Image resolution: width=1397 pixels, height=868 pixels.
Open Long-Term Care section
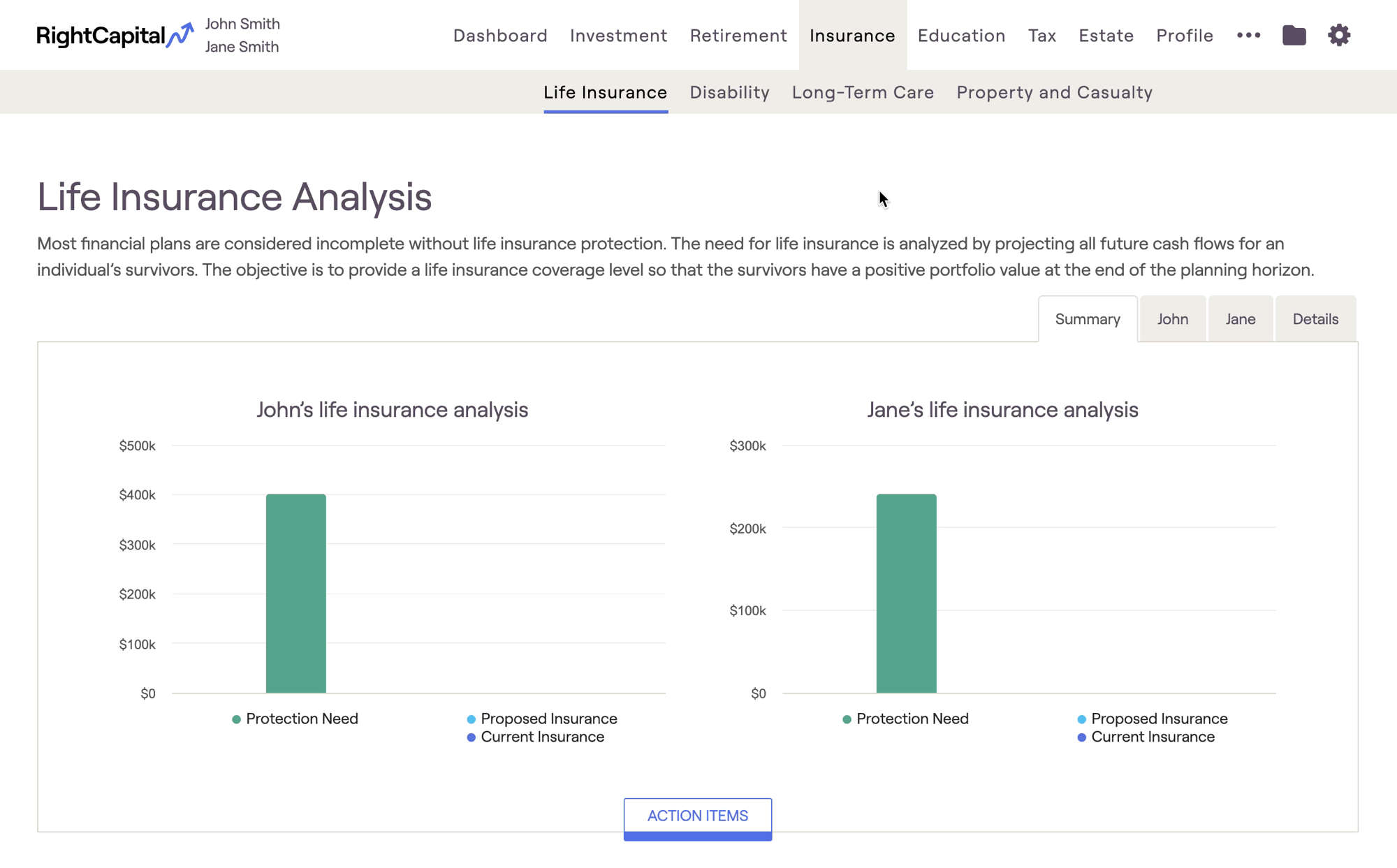pos(863,92)
